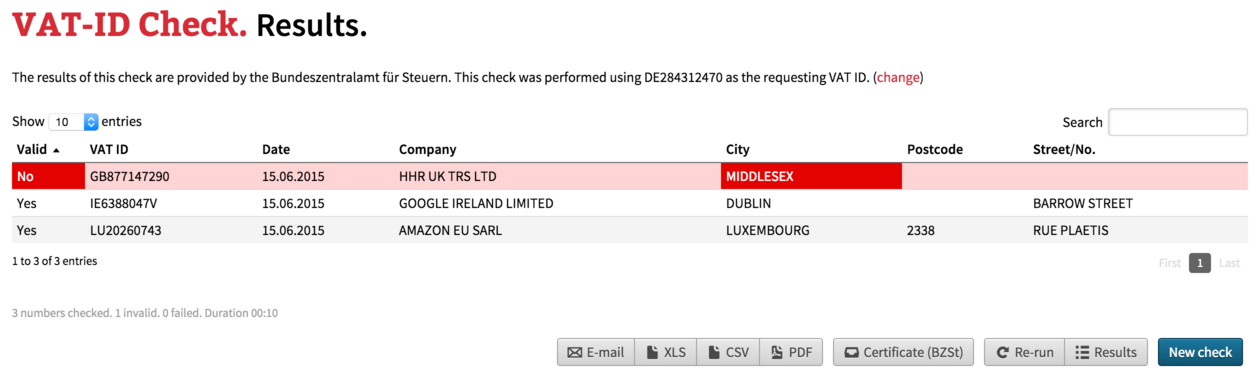Sort table by Company column

pyautogui.click(x=427, y=150)
